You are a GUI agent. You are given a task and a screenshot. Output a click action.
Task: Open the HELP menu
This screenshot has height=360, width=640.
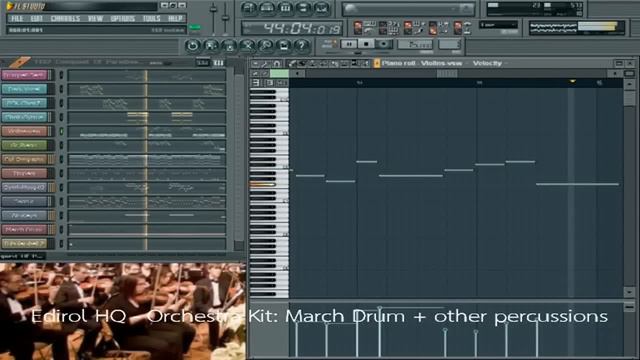[176, 18]
